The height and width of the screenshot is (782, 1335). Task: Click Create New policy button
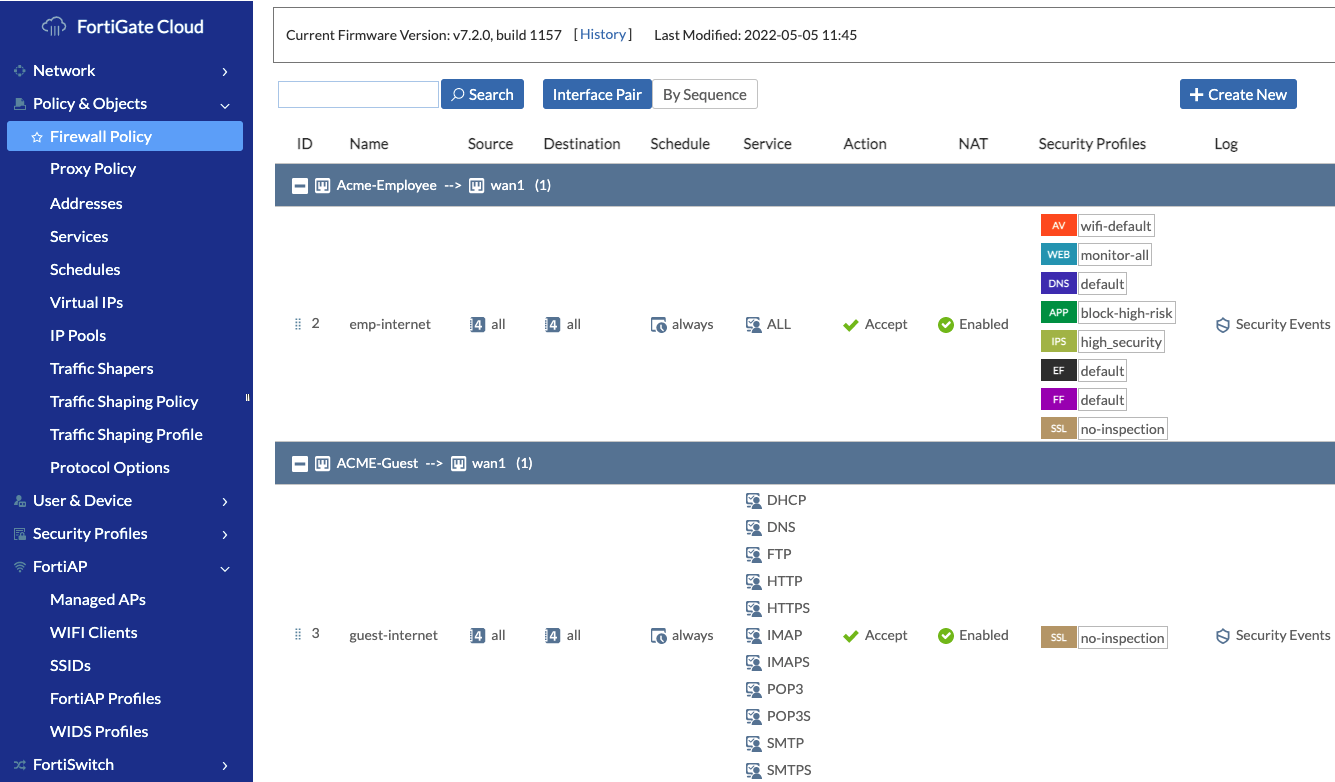[1238, 94]
